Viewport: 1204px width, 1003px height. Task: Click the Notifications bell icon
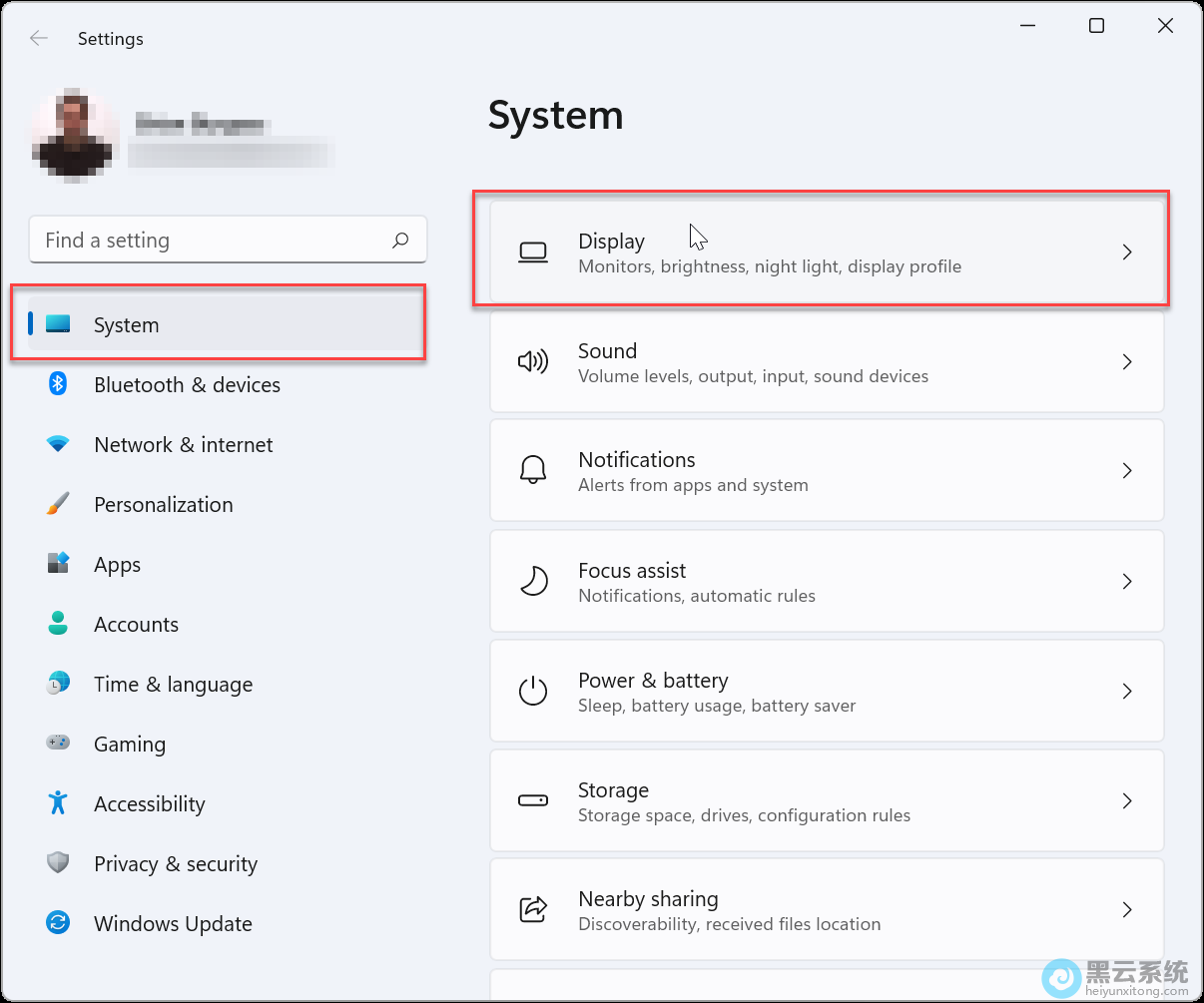533,470
